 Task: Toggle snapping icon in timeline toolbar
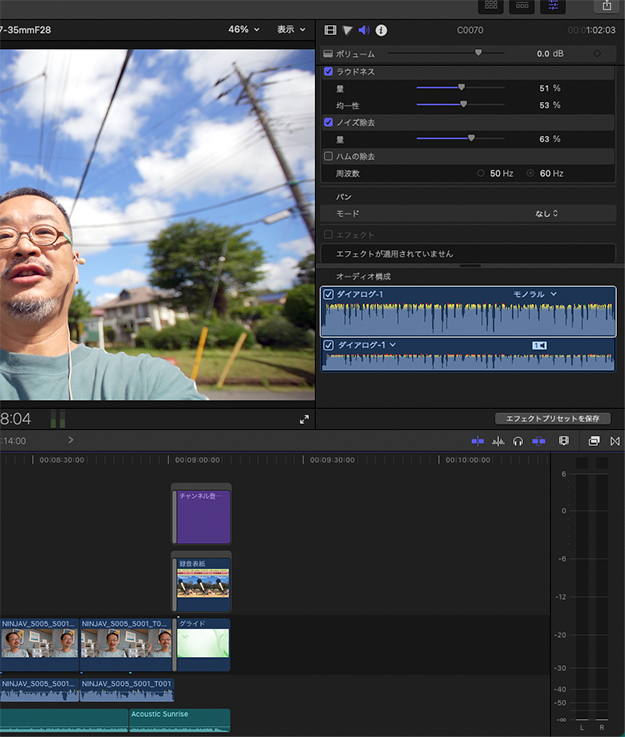tap(539, 441)
